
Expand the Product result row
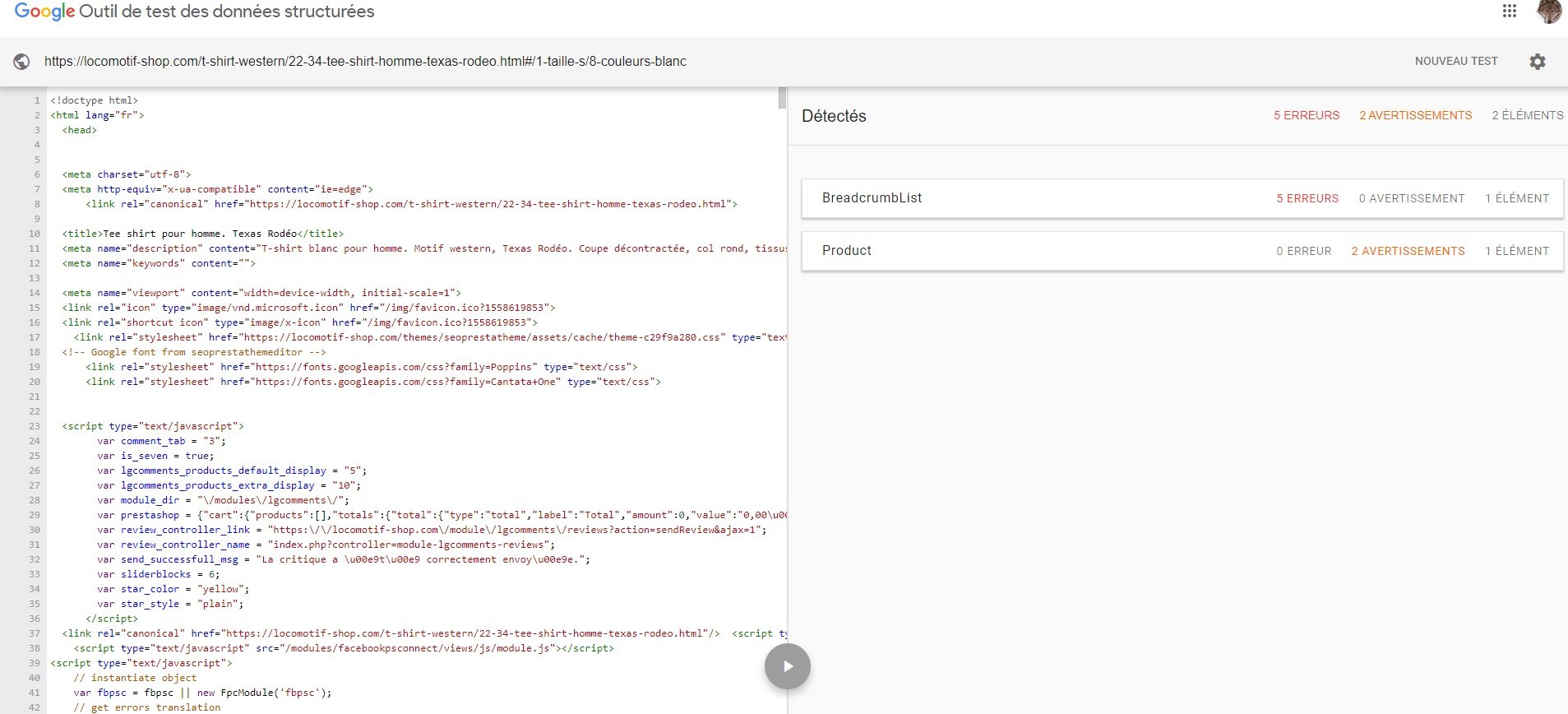coord(1182,251)
